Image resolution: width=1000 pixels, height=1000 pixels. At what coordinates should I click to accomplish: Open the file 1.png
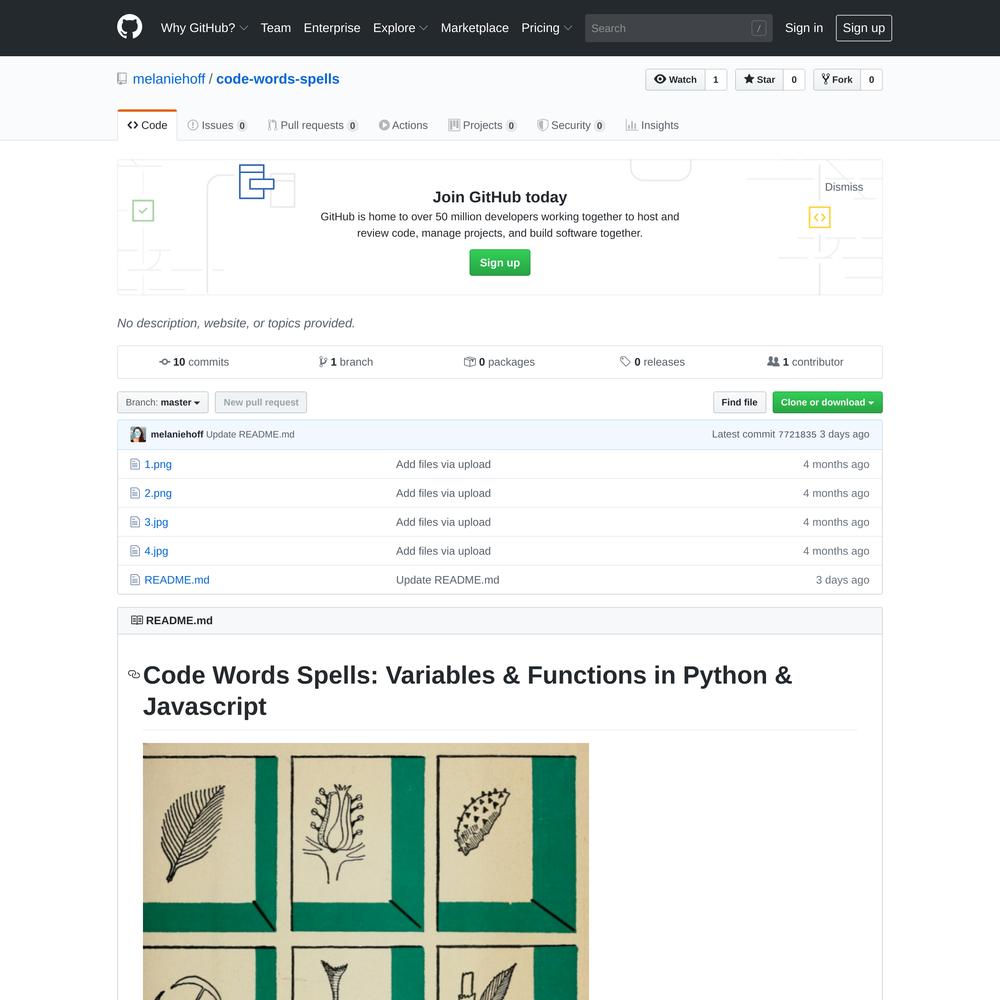tap(158, 464)
